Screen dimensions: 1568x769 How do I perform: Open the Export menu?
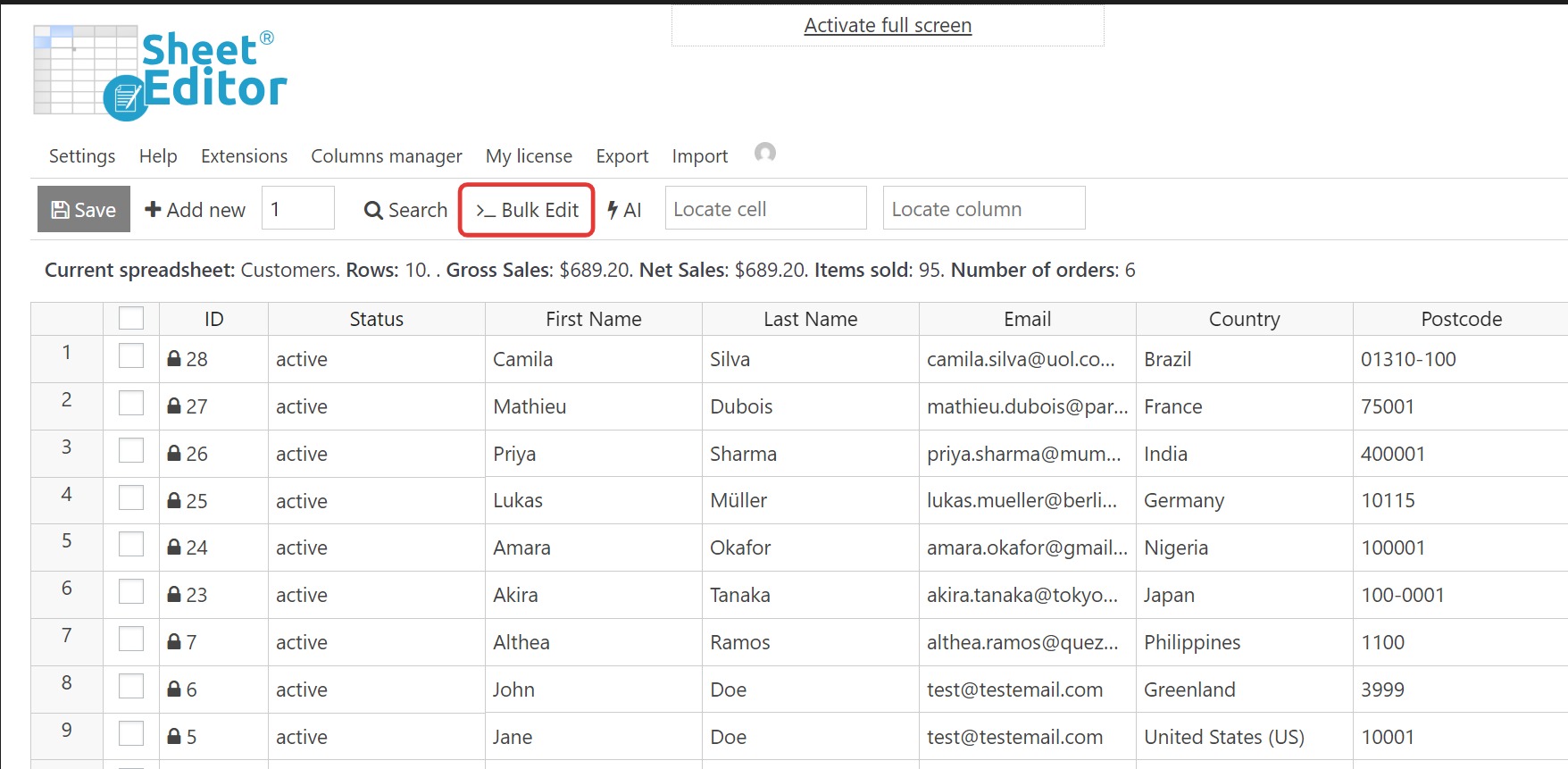[x=622, y=156]
